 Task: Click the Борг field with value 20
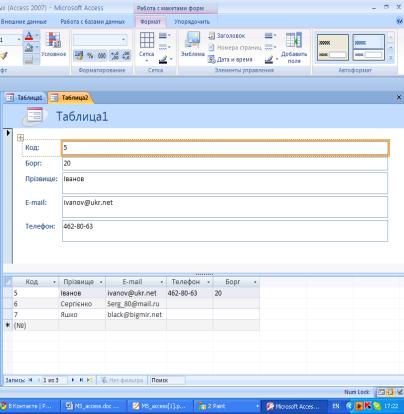point(225,163)
